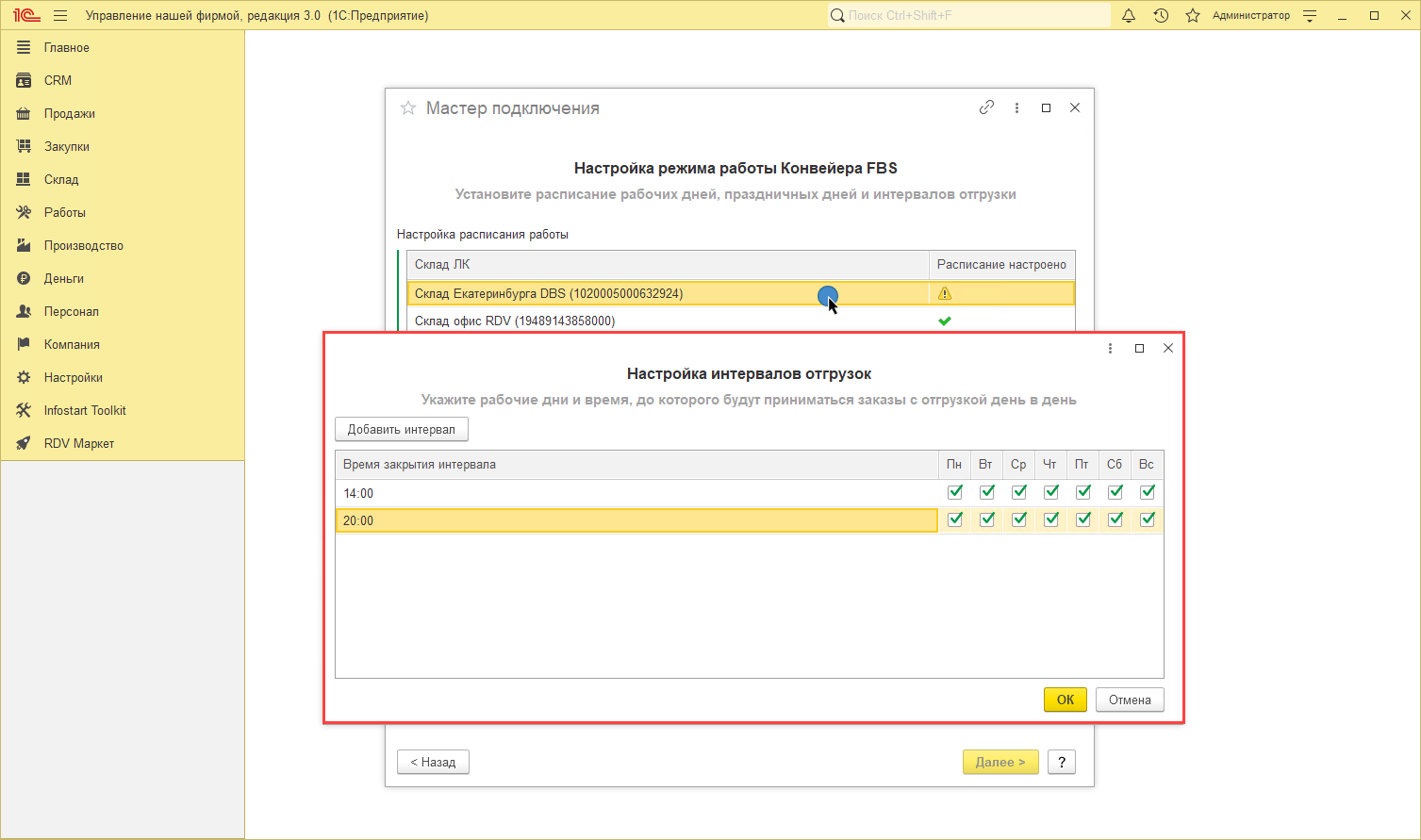Screen dimensions: 1421x840
Task: Click the Далее button
Action: click(x=1000, y=762)
